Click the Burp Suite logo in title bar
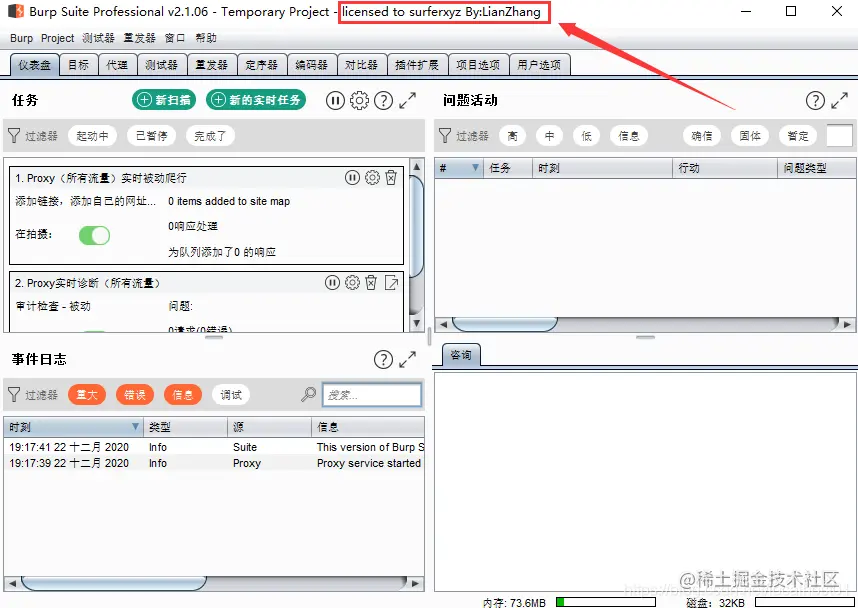The width and height of the screenshot is (858, 608). point(15,11)
